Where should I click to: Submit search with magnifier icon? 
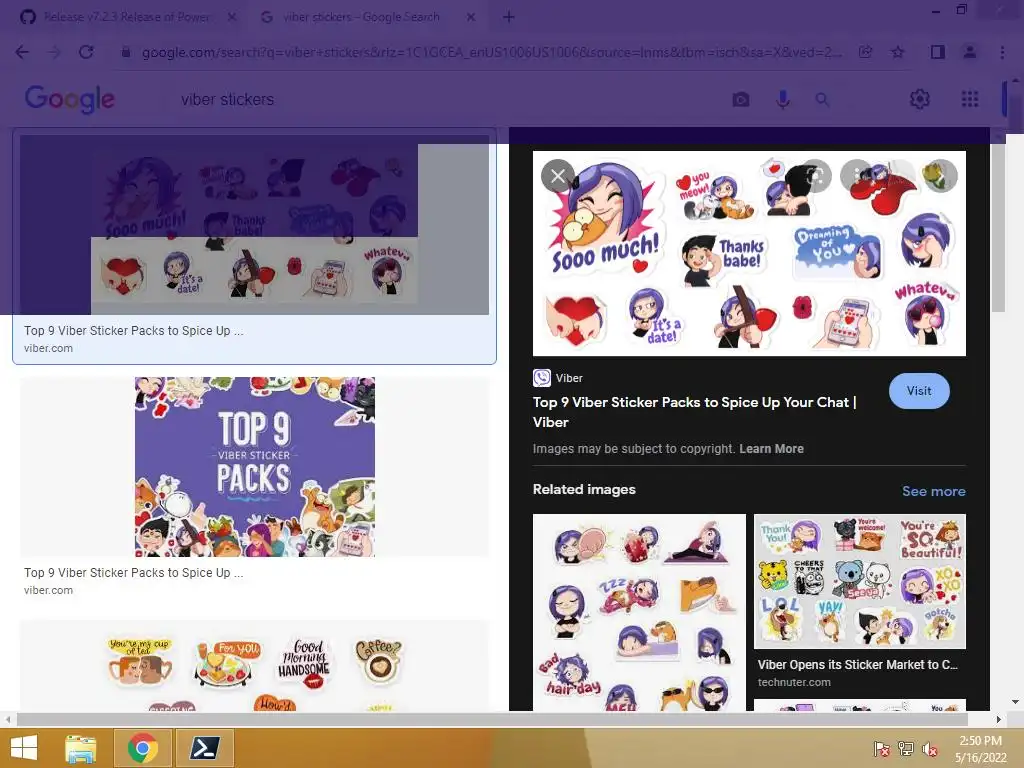point(822,99)
